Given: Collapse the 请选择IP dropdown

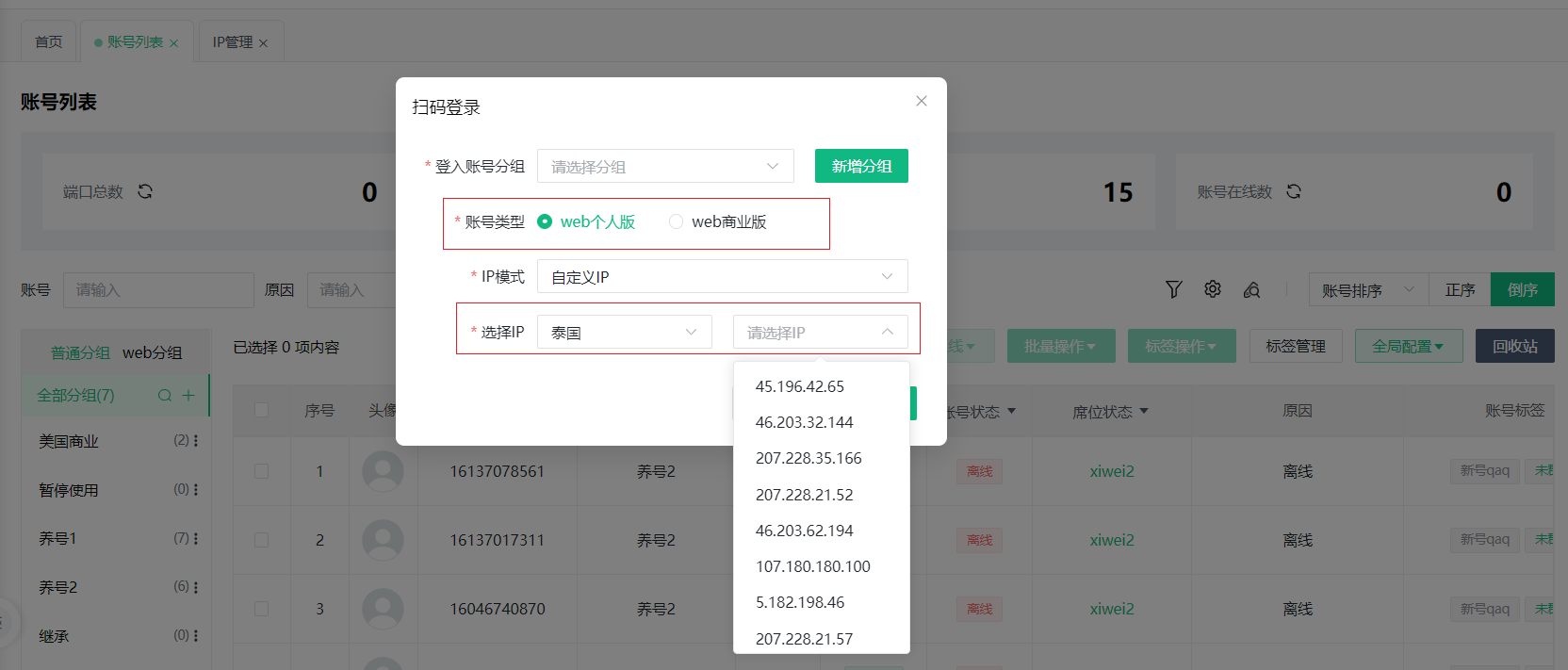Looking at the screenshot, I should [821, 332].
